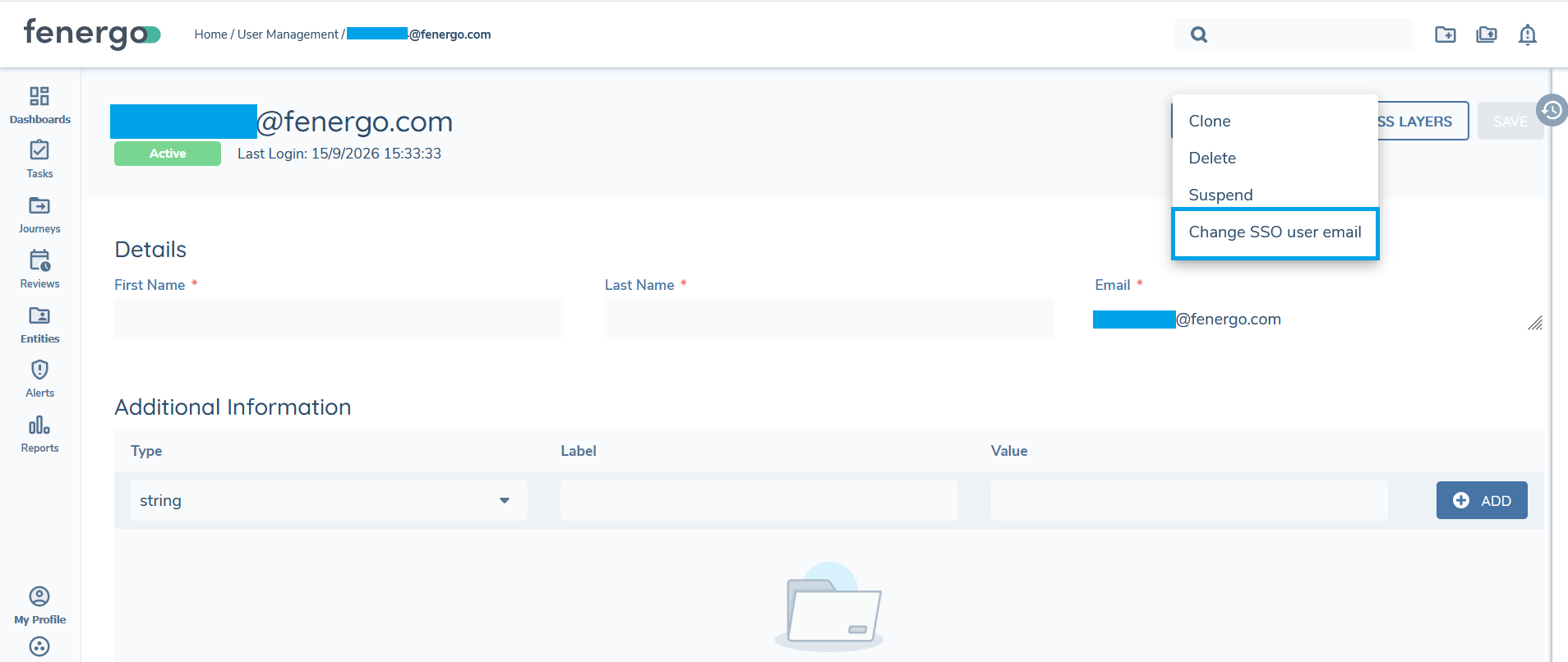Click the Access Layers button

[x=1423, y=121]
